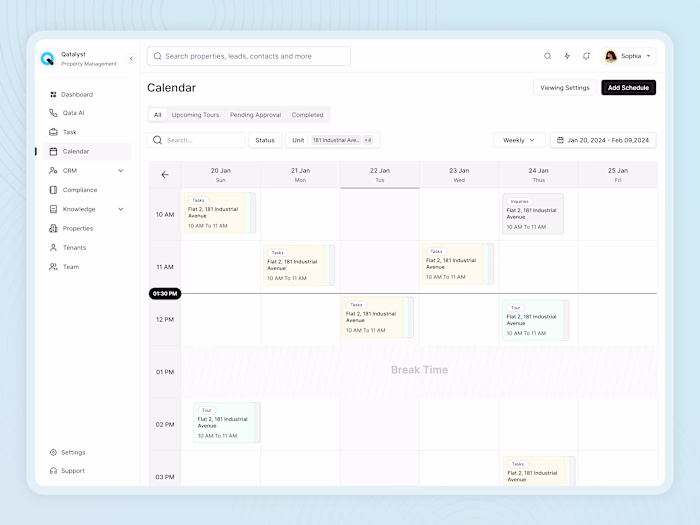
Task: Switch to Completed tab
Action: click(308, 115)
